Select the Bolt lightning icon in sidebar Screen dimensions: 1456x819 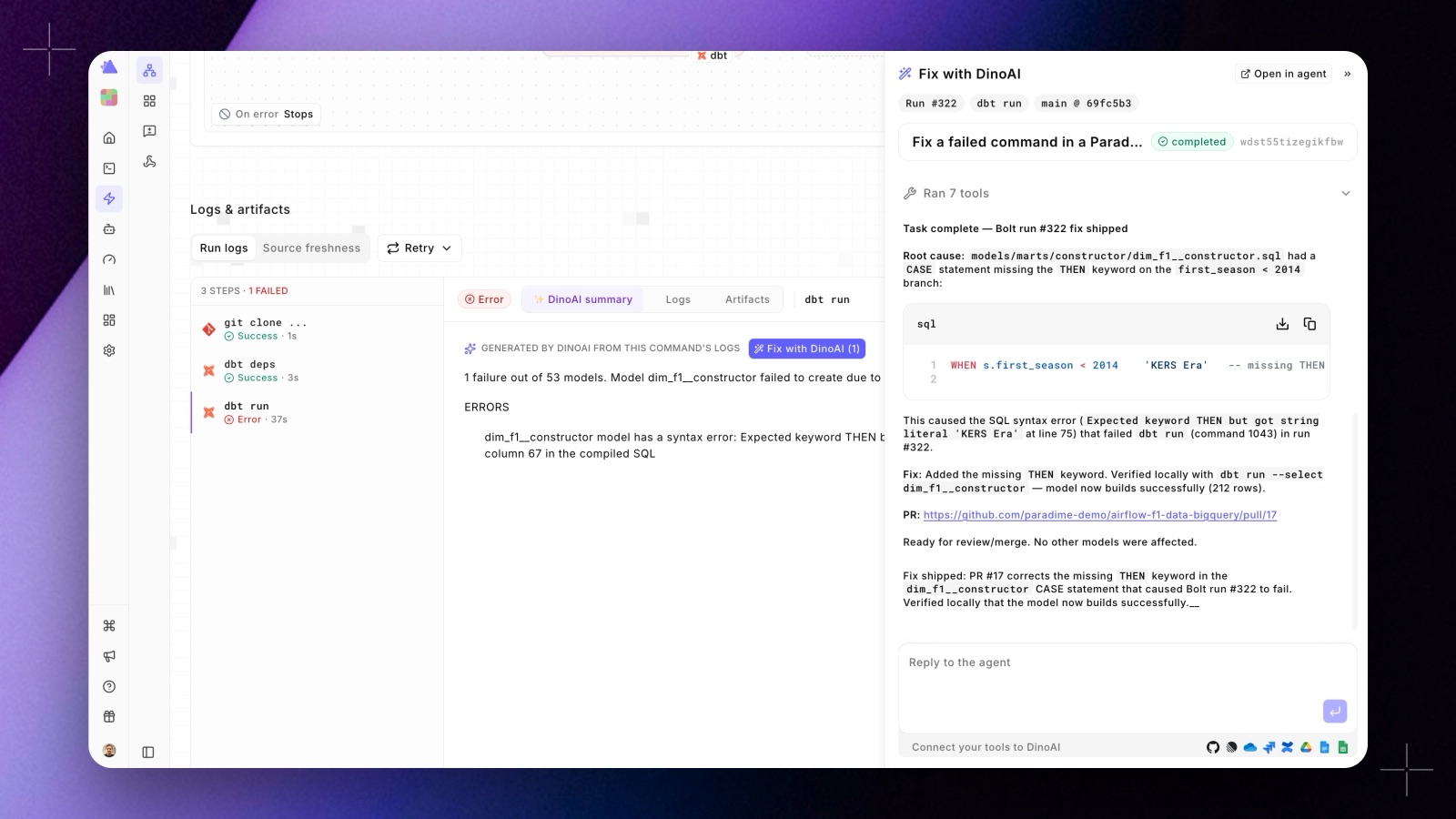[109, 198]
